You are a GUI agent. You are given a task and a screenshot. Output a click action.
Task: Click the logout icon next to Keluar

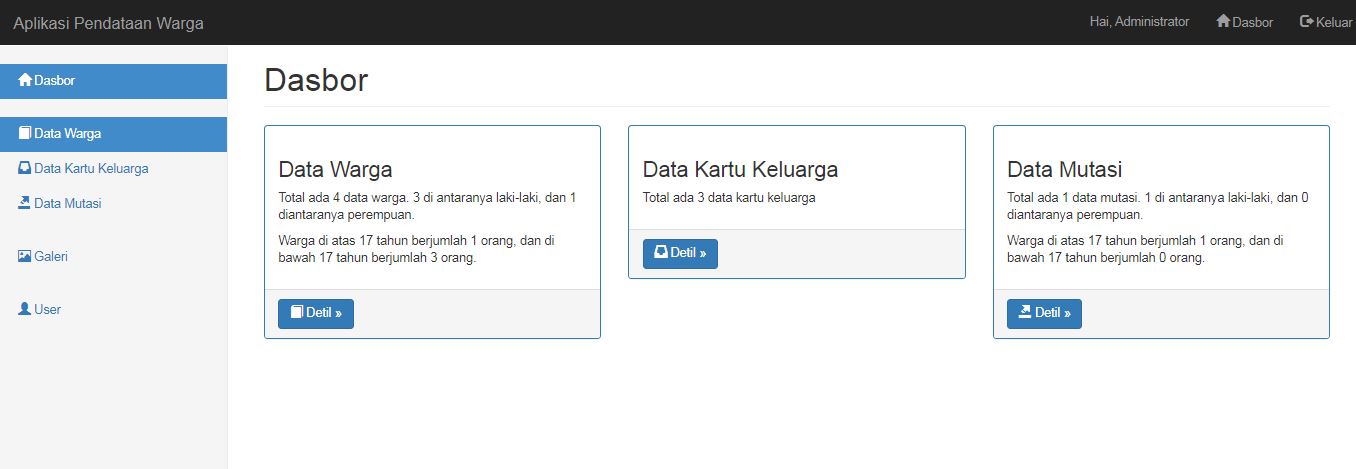click(x=1306, y=21)
